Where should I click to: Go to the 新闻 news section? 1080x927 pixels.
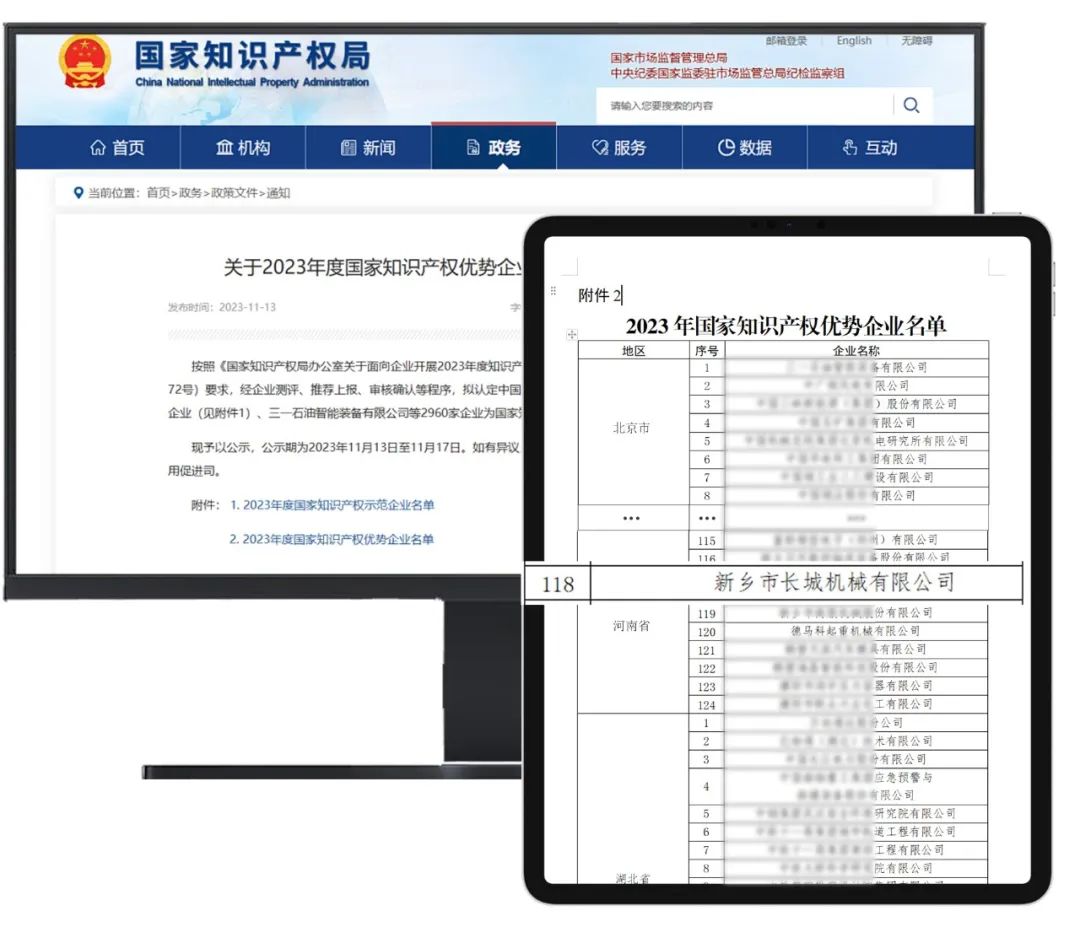point(368,148)
